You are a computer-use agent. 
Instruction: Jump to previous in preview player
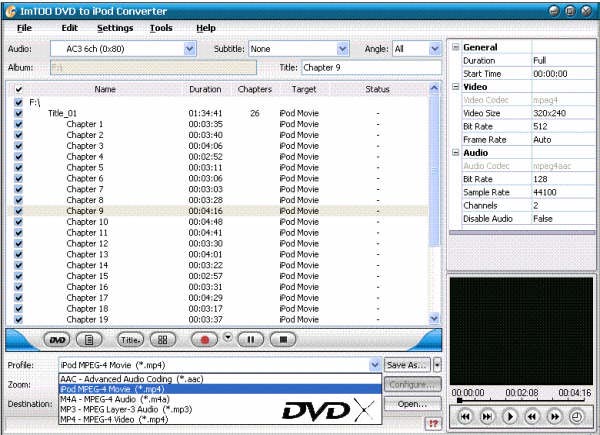click(x=465, y=417)
